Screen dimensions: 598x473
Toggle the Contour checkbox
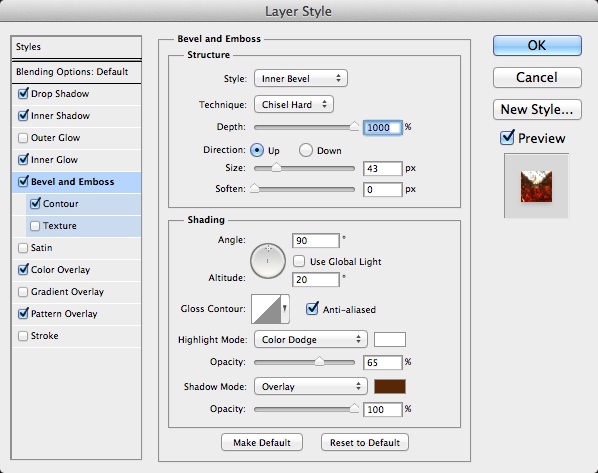pyautogui.click(x=35, y=203)
